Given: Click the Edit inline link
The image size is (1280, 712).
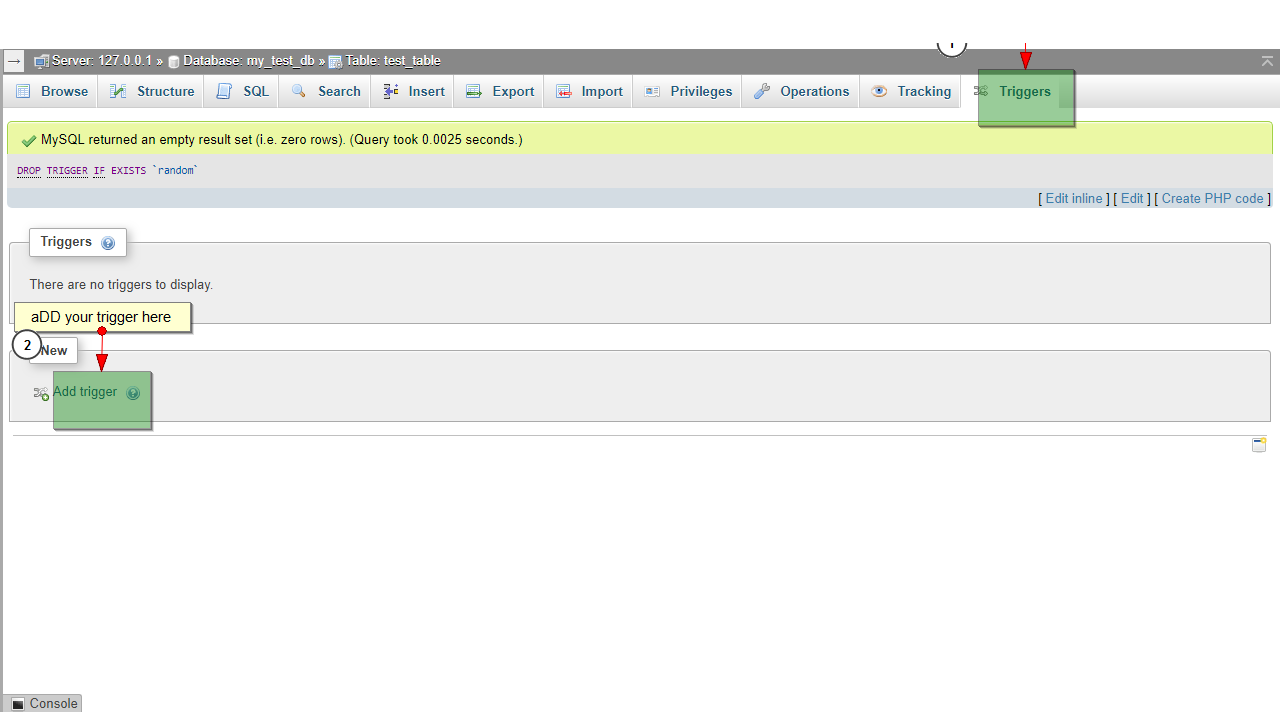Looking at the screenshot, I should click(x=1074, y=199).
